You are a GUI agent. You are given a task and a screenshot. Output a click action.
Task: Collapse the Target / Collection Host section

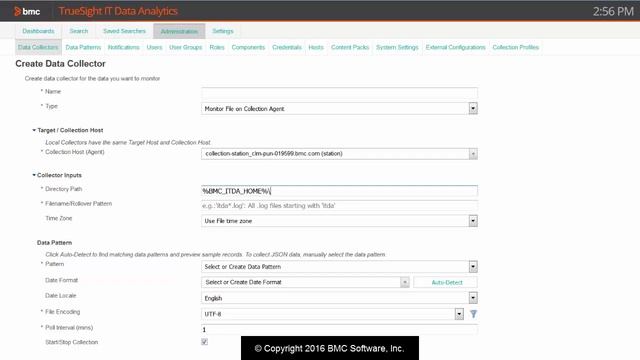coord(34,130)
